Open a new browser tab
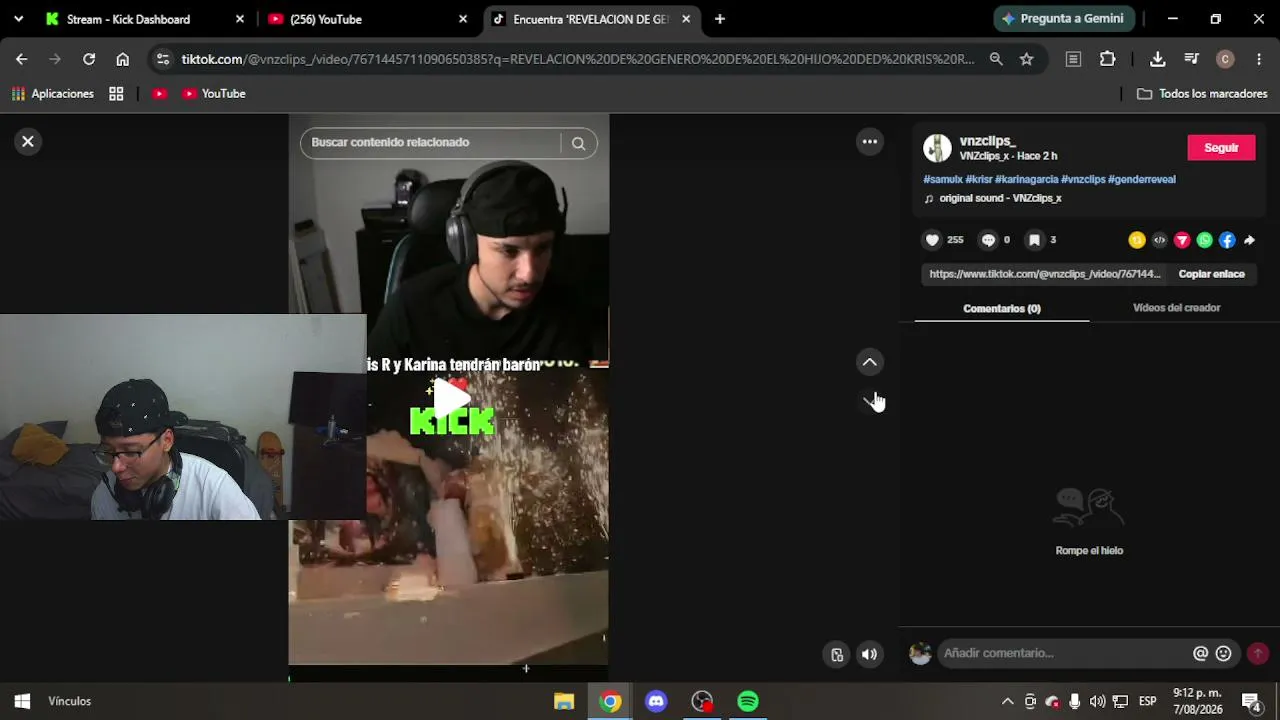The image size is (1280, 720). [720, 19]
